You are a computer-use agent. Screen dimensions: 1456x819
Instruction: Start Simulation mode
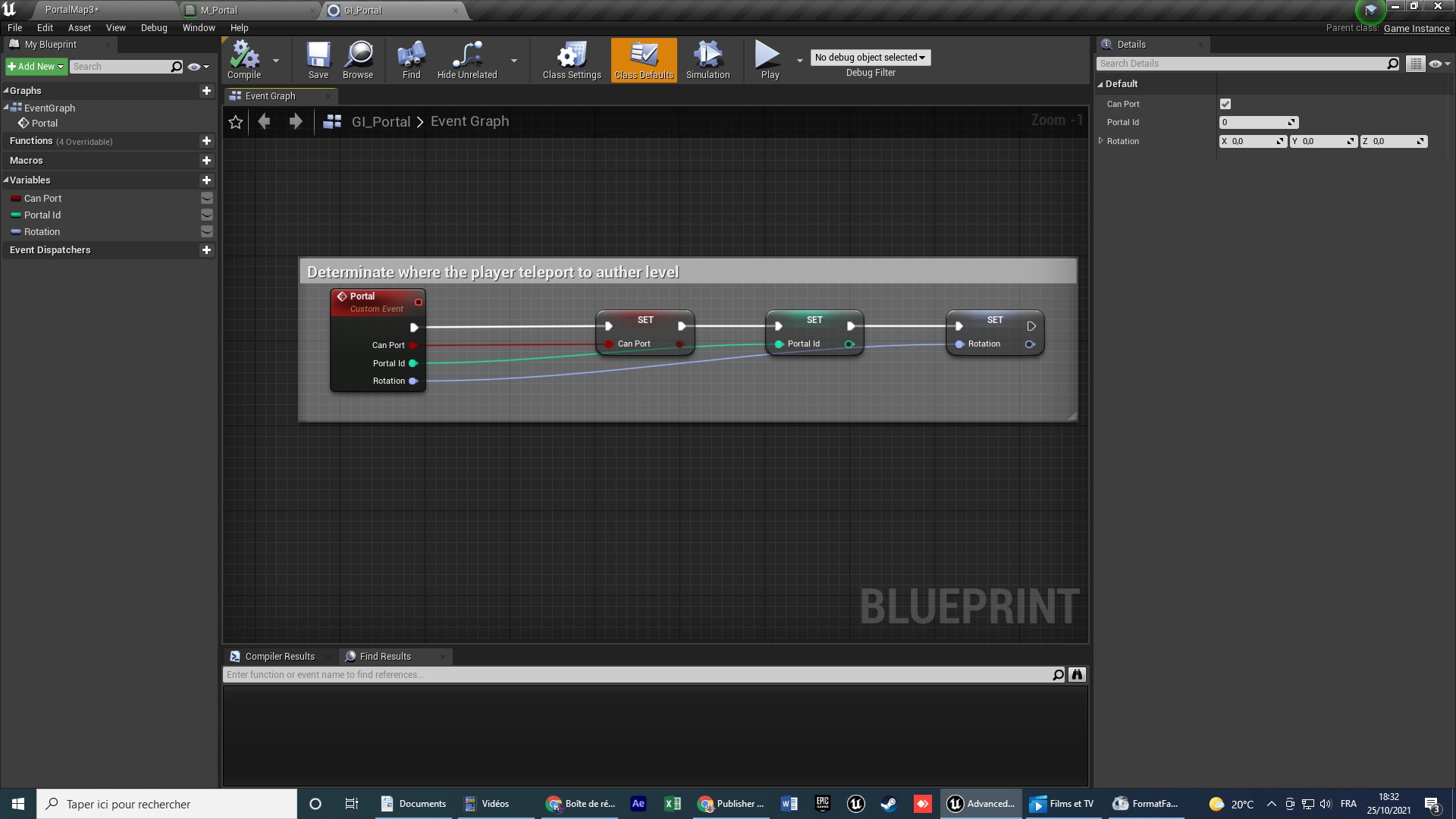(x=707, y=60)
